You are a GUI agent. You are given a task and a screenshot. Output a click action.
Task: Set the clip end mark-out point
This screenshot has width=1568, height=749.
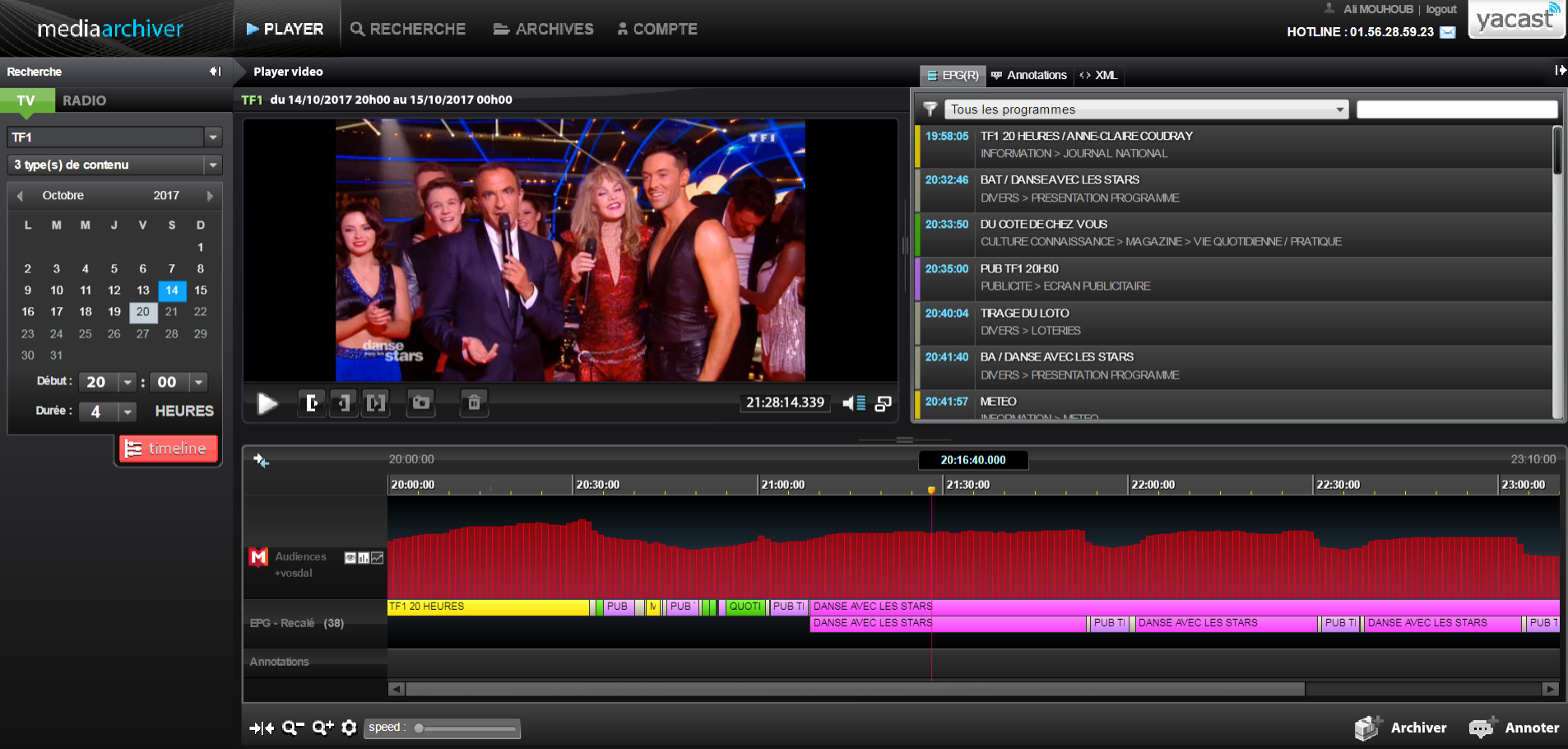click(x=344, y=403)
